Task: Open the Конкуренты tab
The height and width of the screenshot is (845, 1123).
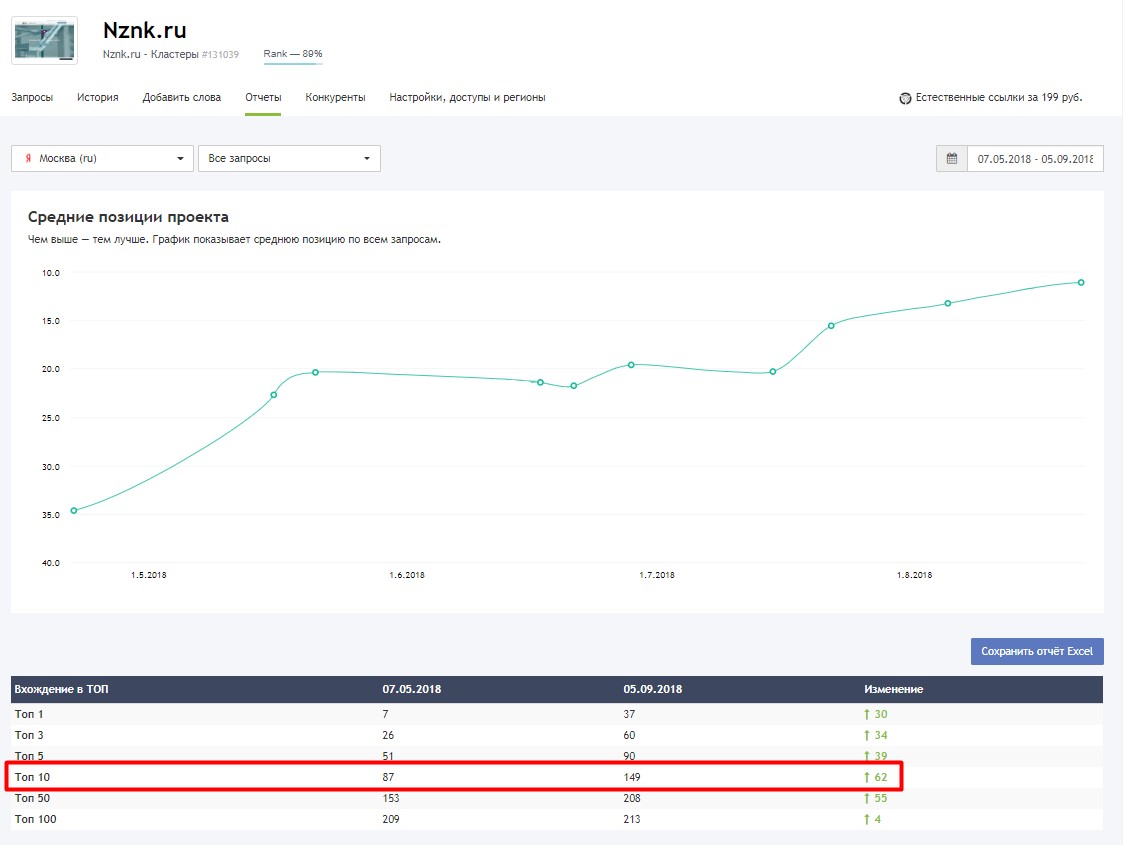Action: 335,97
